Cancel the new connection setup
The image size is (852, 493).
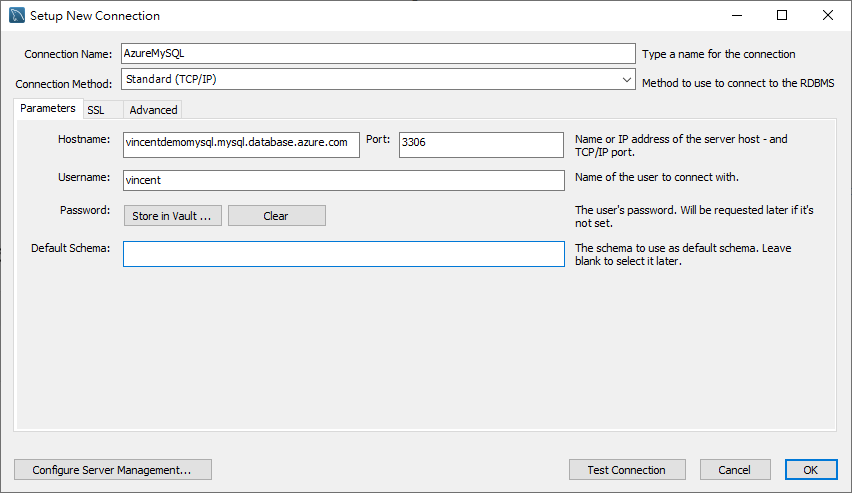pyautogui.click(x=735, y=470)
